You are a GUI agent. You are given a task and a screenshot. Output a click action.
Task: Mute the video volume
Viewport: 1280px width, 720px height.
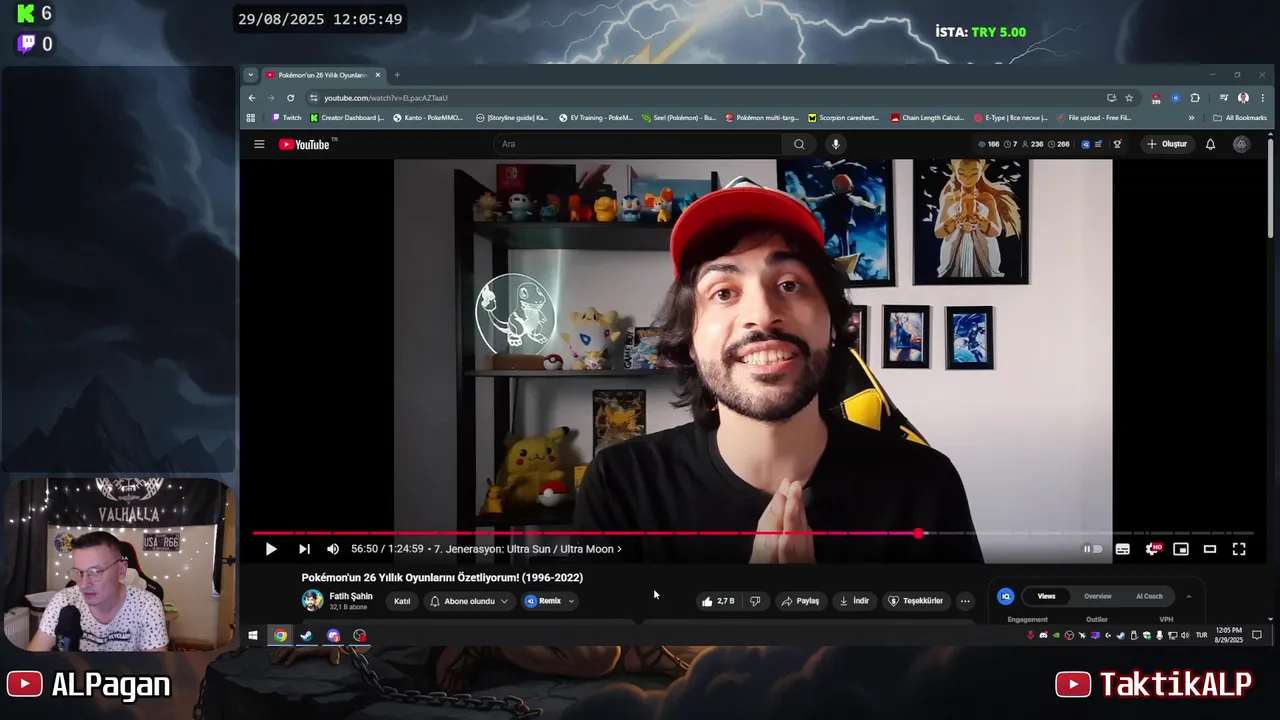tap(333, 549)
